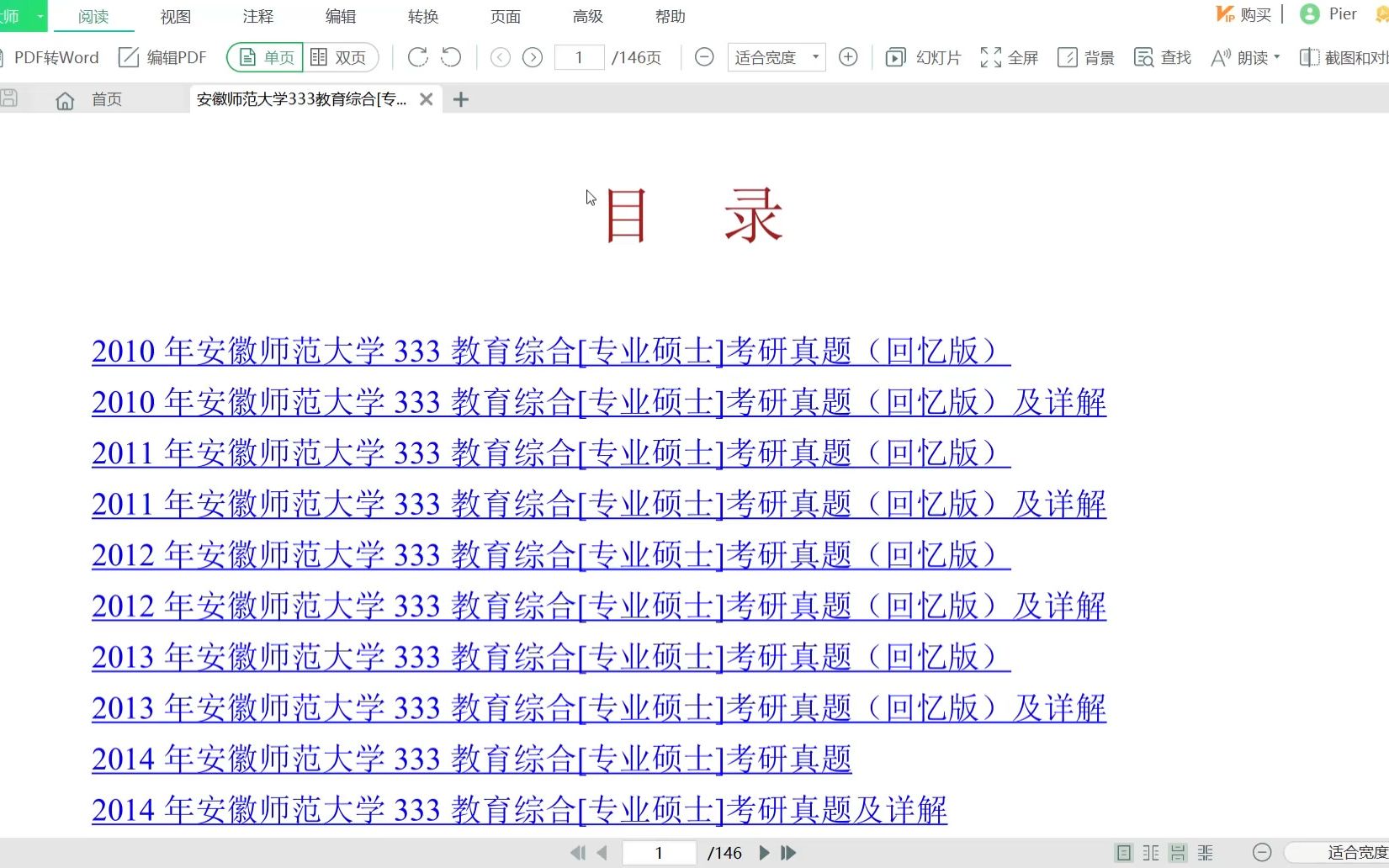The width and height of the screenshot is (1389, 868).
Task: Click the 朗读 read aloud button
Action: click(x=1238, y=57)
